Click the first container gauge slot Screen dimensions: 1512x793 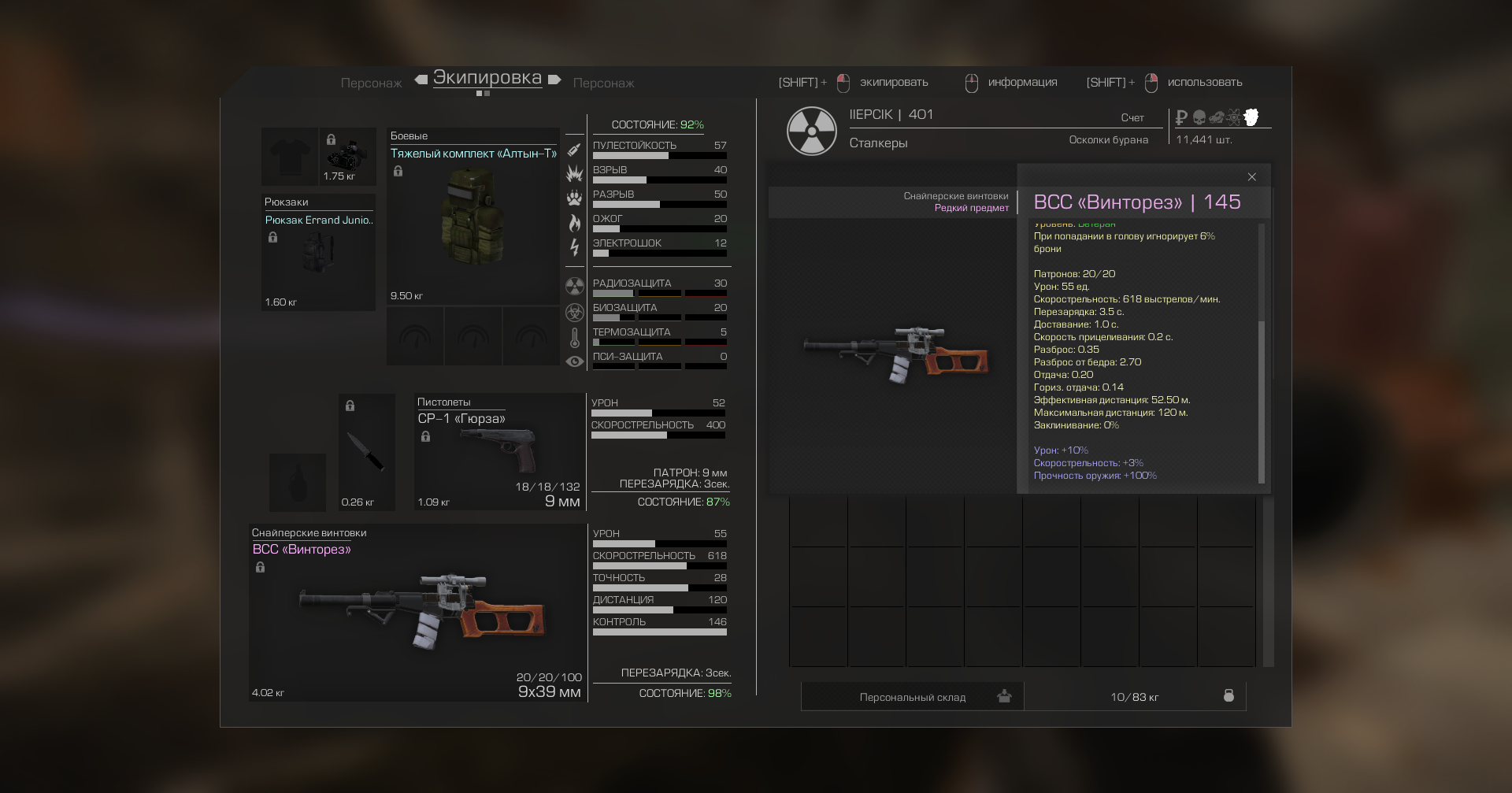(415, 336)
